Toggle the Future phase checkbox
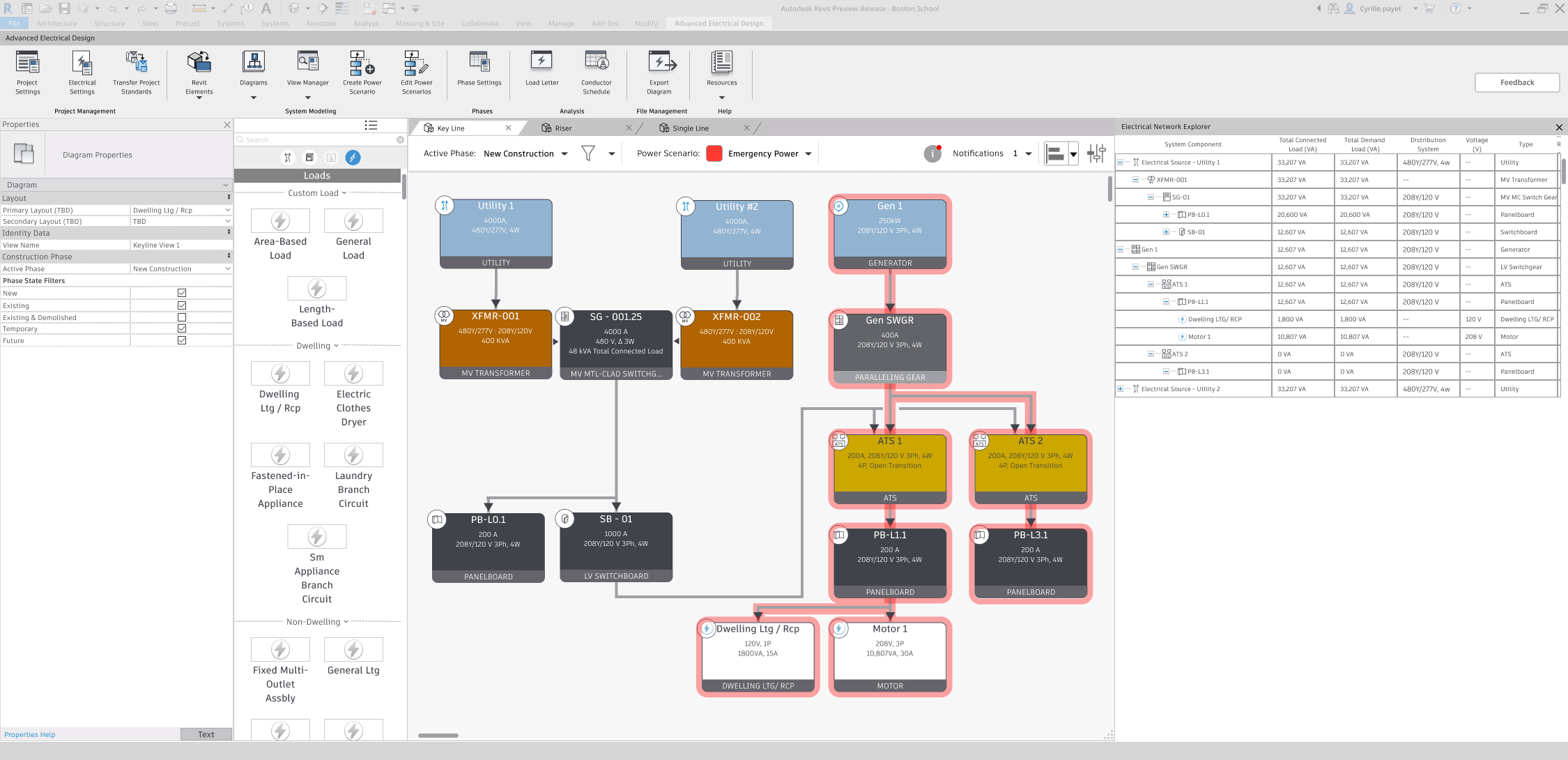1568x760 pixels. tap(182, 340)
